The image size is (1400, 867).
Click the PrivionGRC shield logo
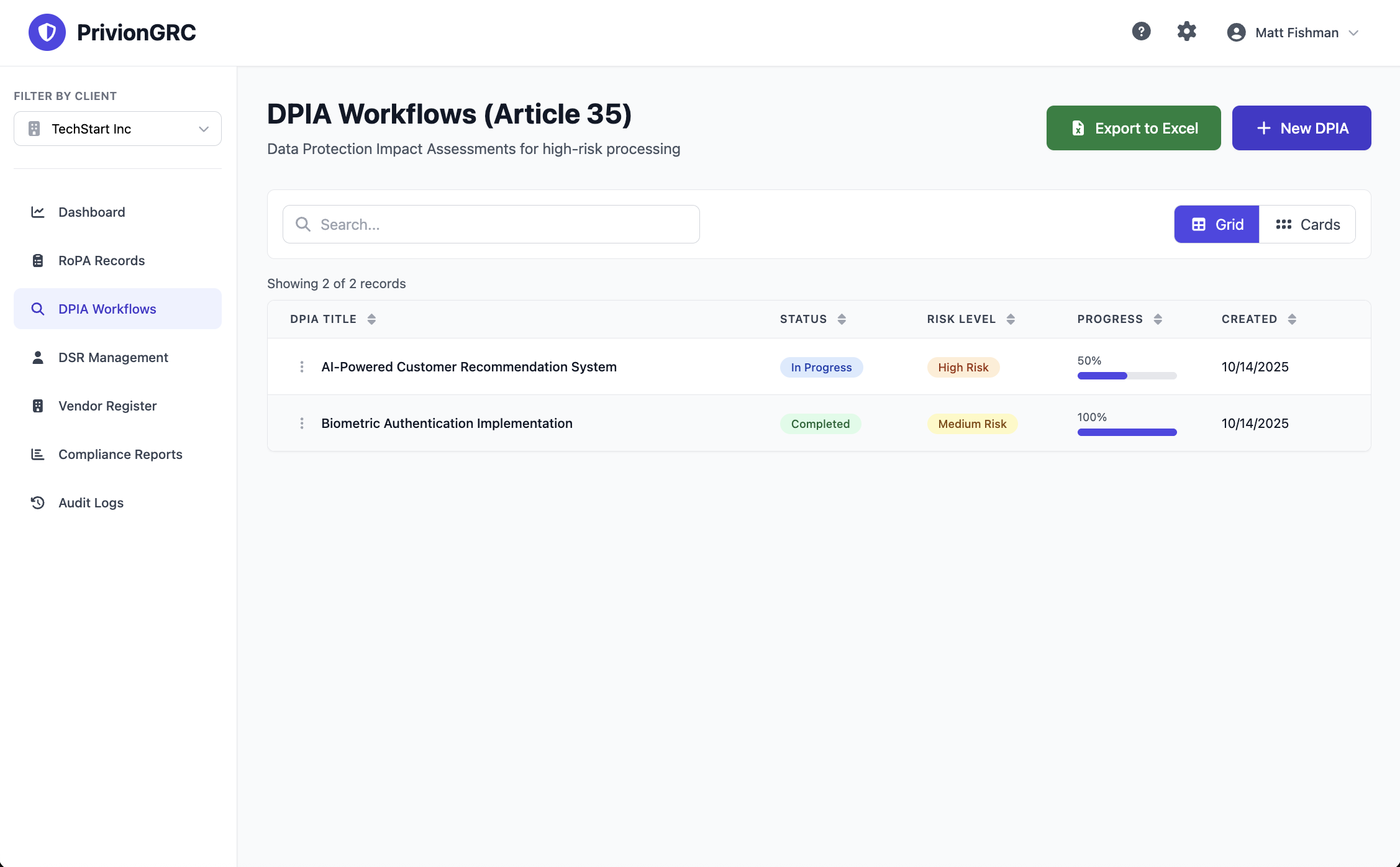pos(47,32)
